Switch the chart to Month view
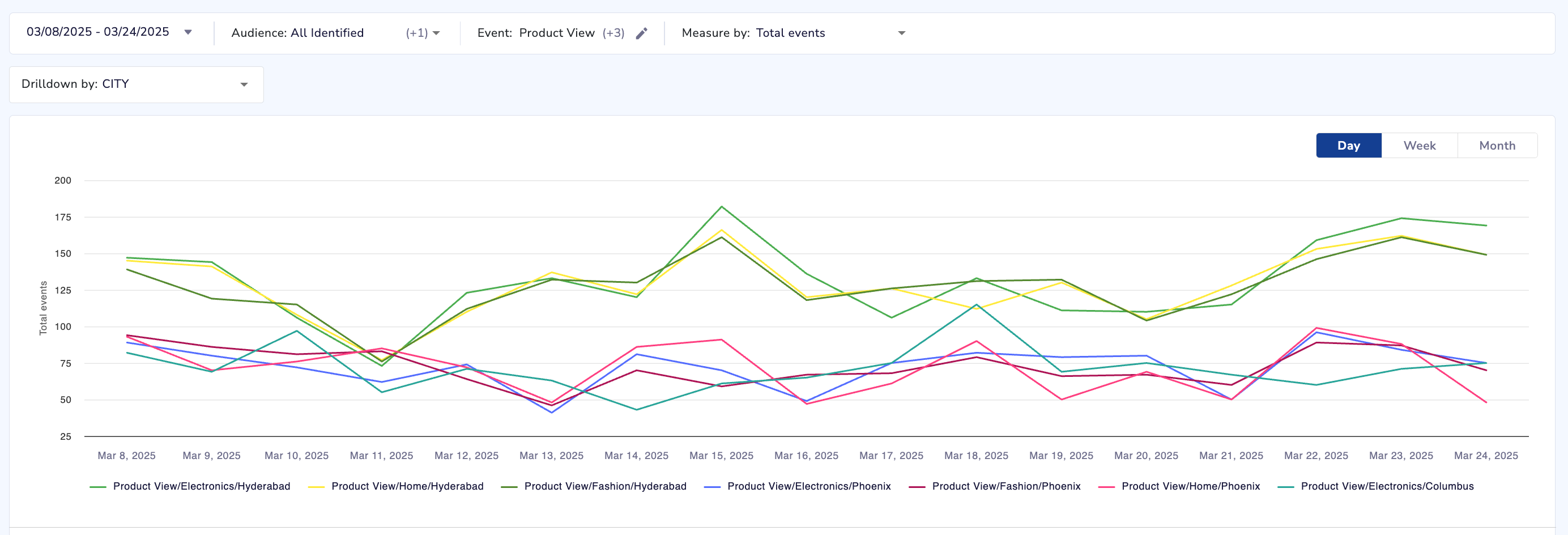1568x535 pixels. click(x=1497, y=146)
